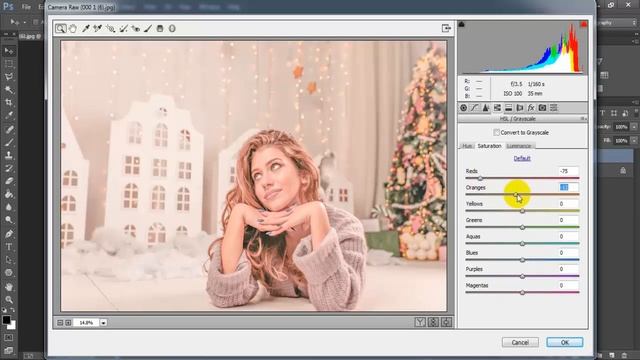The height and width of the screenshot is (360, 640).
Task: Click the Magentas value field
Action: pos(569,285)
